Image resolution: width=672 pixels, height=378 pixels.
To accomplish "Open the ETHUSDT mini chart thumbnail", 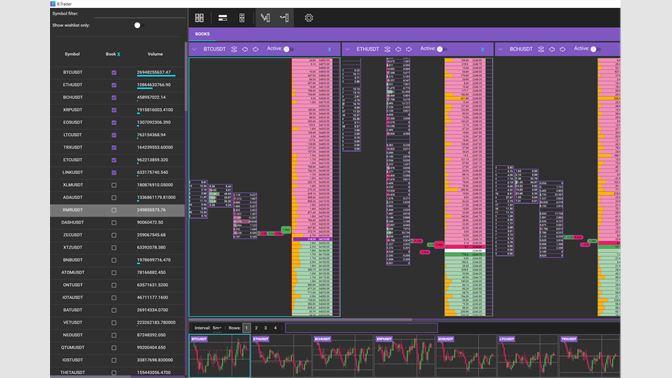I will point(282,357).
